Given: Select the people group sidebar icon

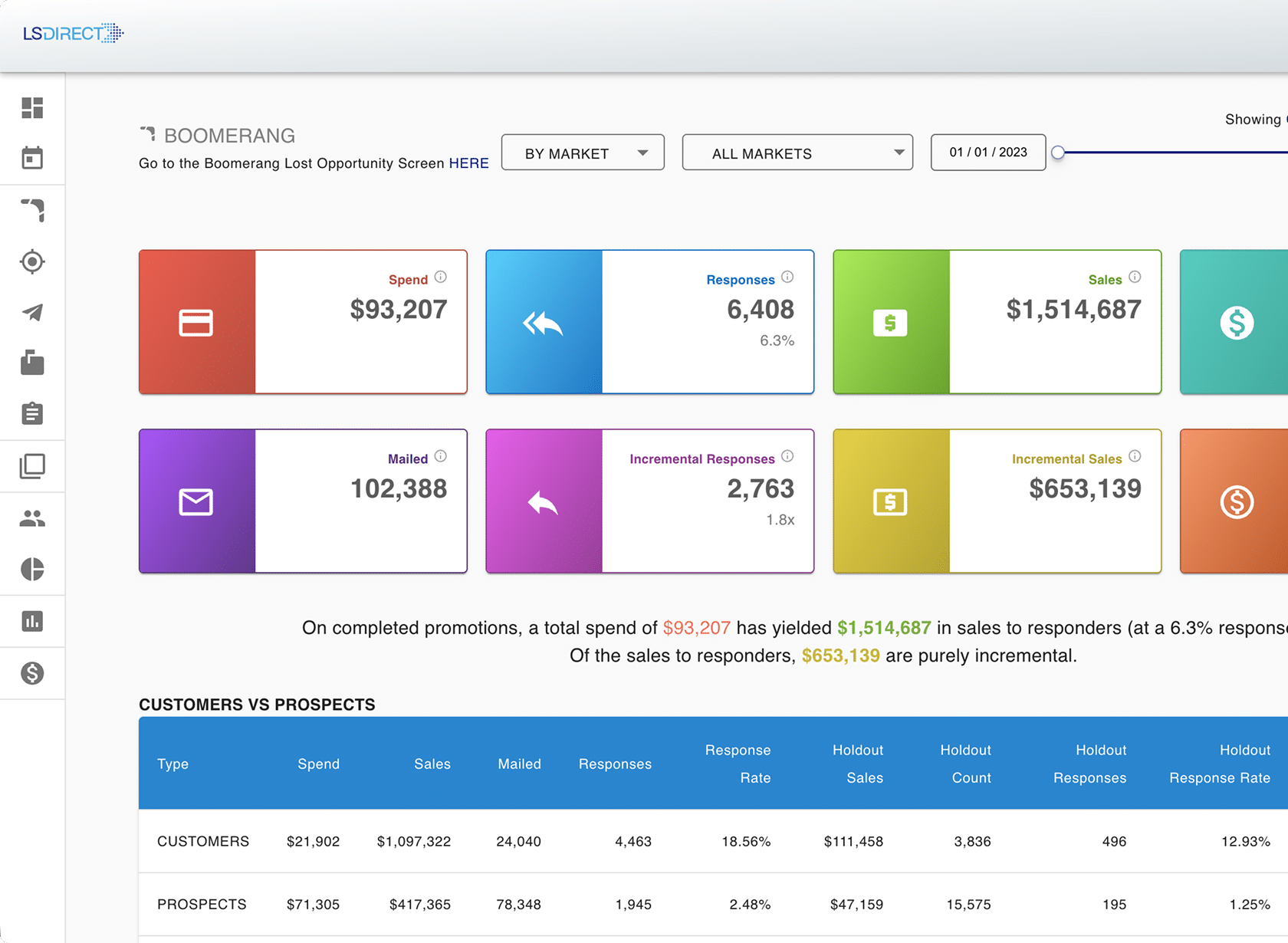Looking at the screenshot, I should point(32,519).
